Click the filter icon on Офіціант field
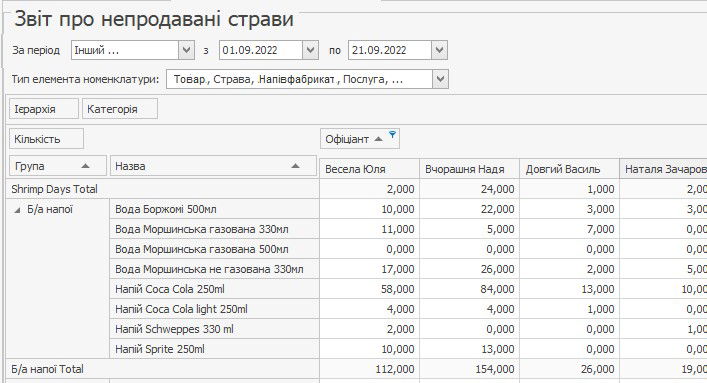Screen dimensions: 707x383 pos(392,134)
